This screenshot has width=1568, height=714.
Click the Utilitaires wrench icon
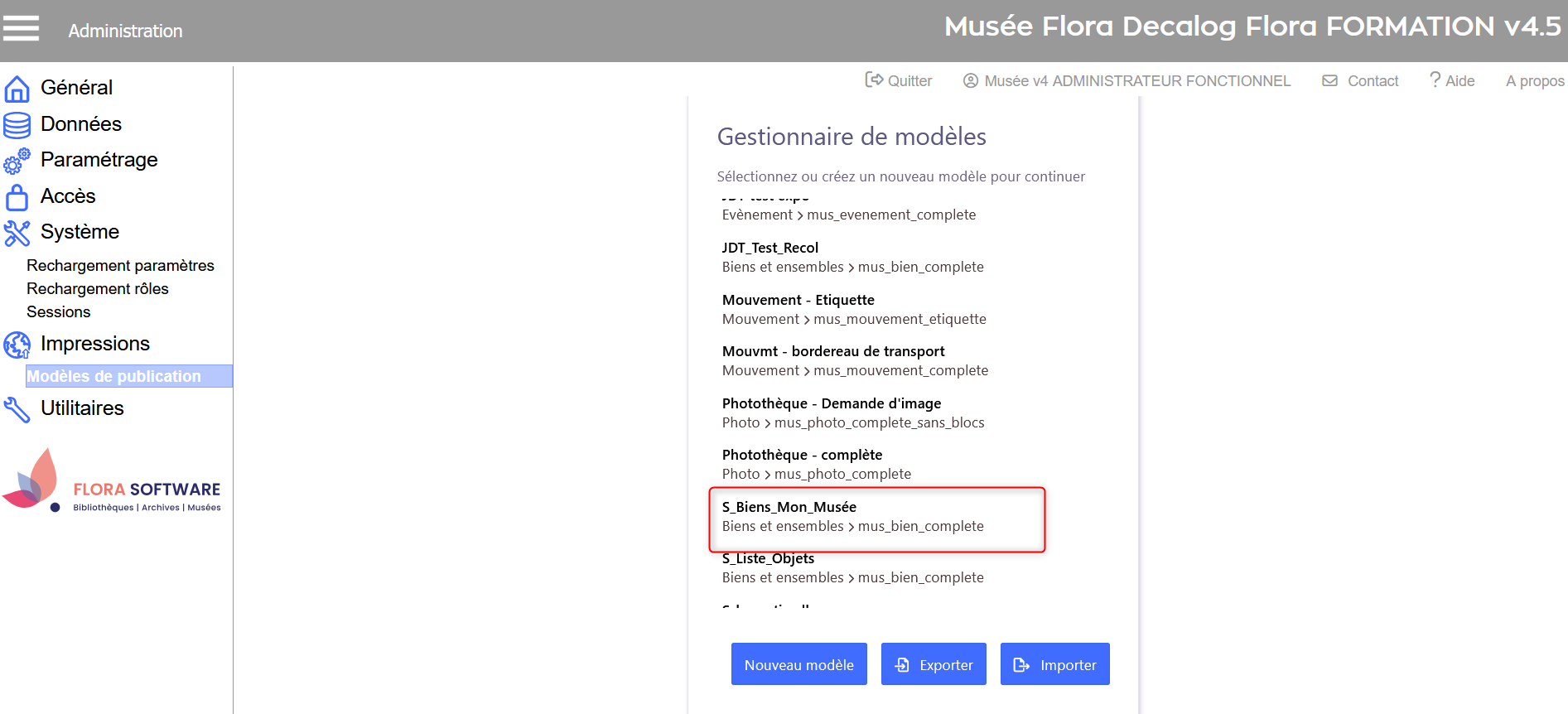(x=17, y=409)
